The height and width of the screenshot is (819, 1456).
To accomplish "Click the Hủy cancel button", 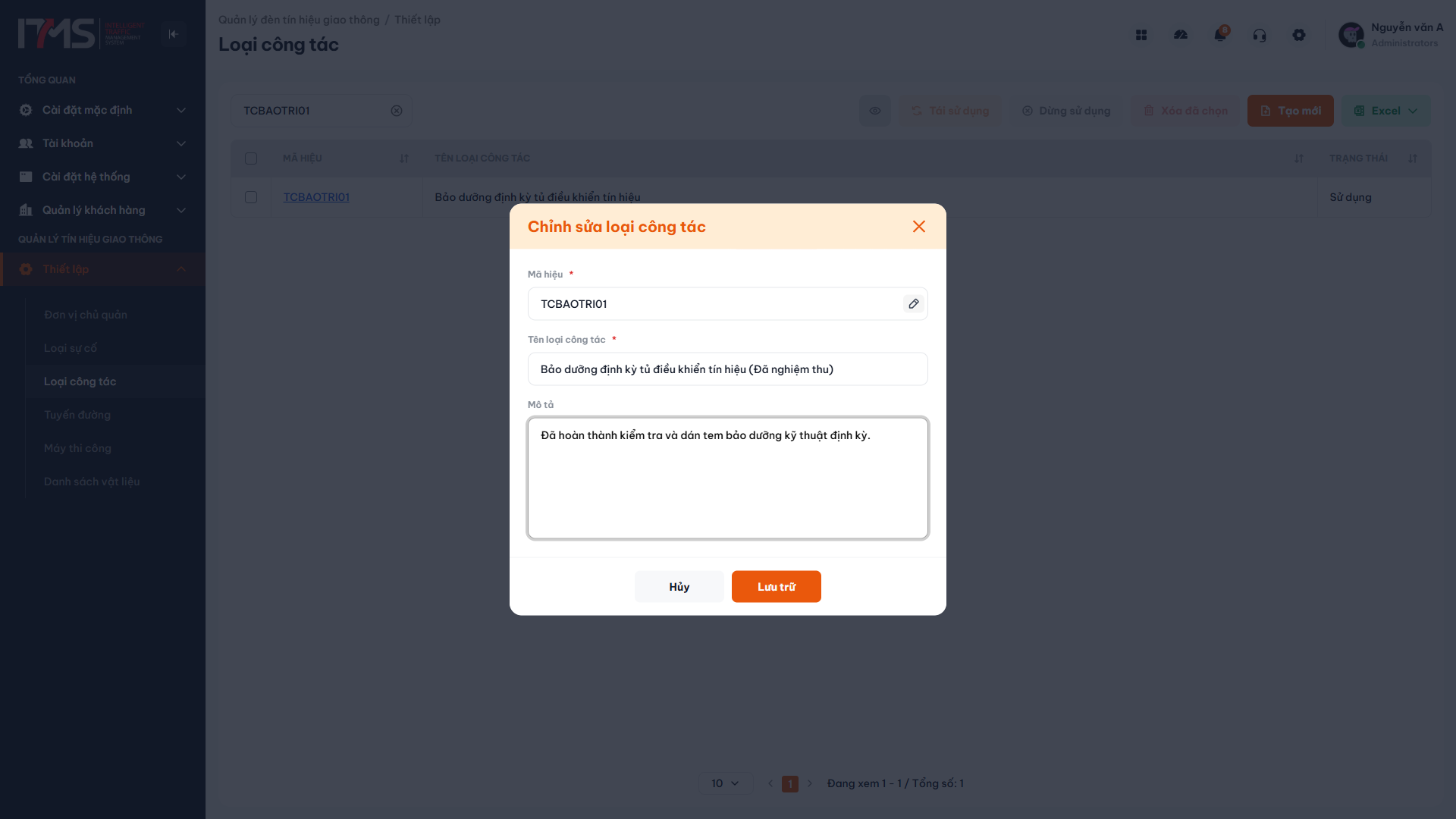I will pos(679,587).
